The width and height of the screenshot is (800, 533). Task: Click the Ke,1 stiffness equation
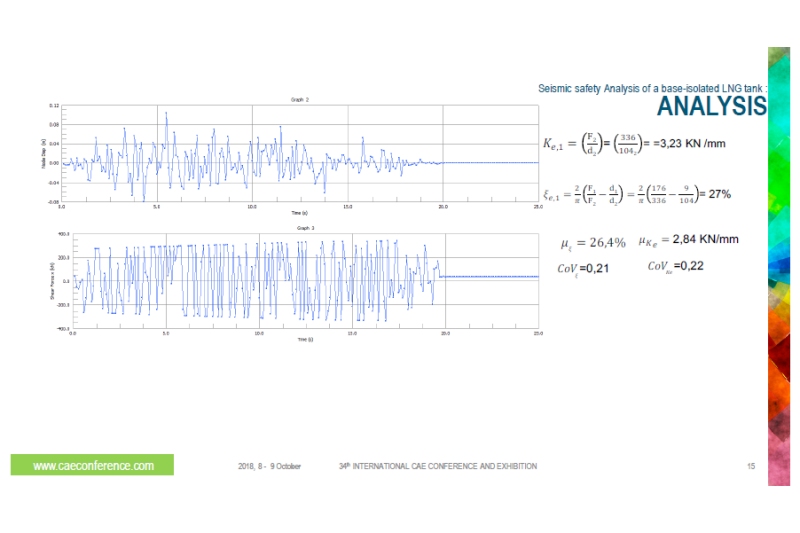[x=633, y=142]
